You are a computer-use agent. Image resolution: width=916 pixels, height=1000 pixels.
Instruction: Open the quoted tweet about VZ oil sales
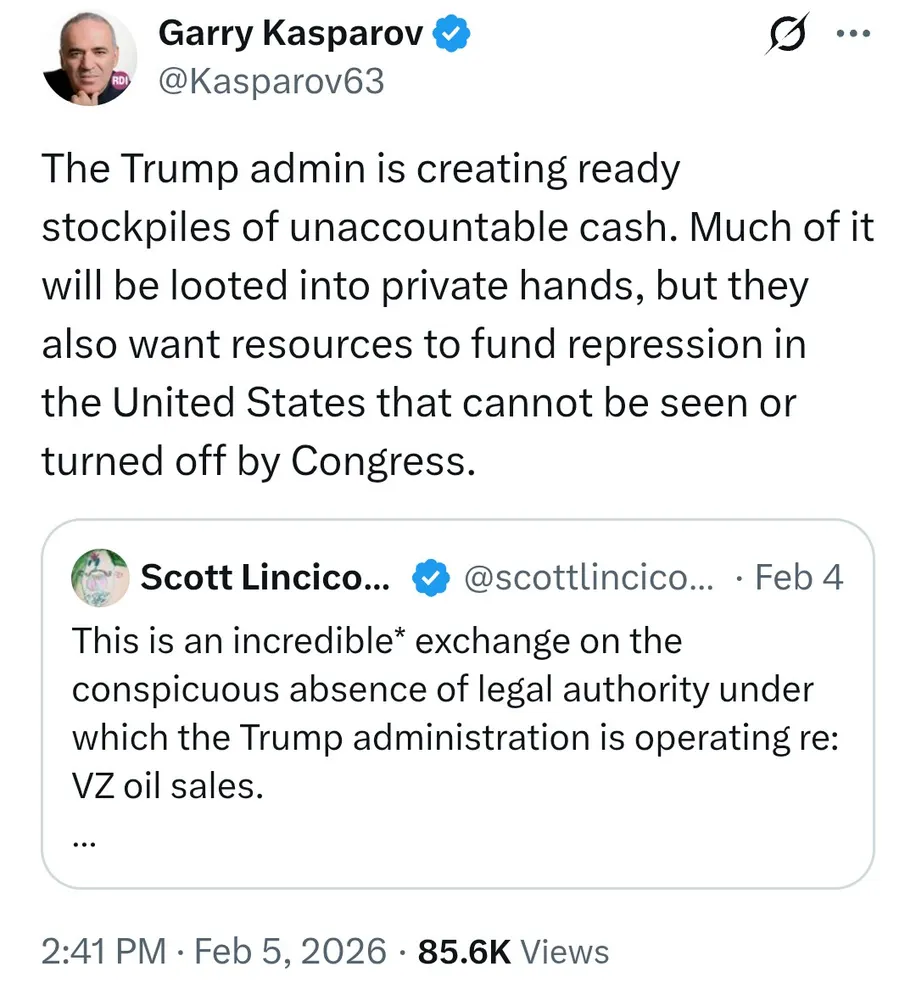coord(457,712)
